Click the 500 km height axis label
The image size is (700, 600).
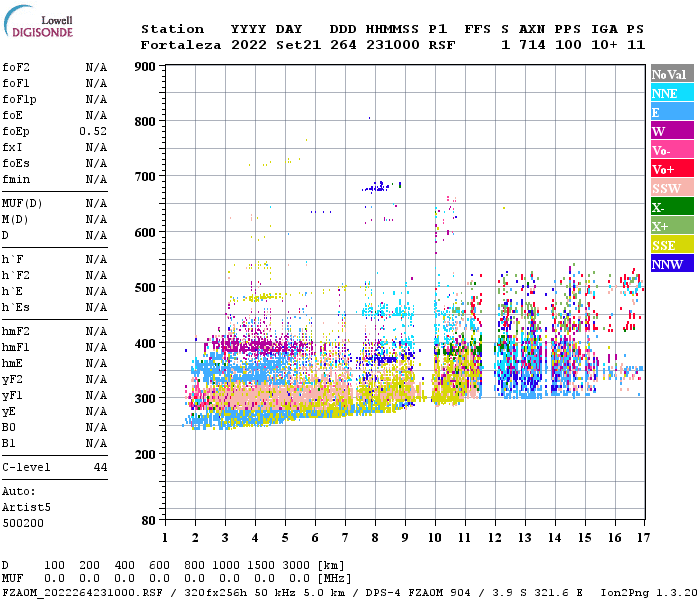[x=145, y=288]
